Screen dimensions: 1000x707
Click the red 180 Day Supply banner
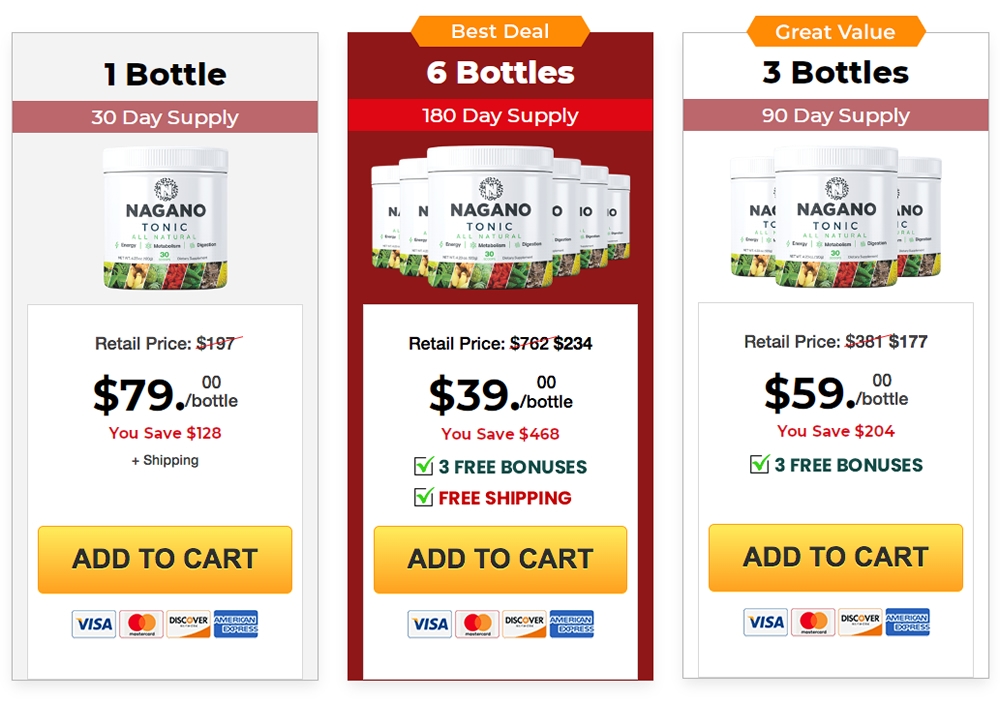[x=500, y=116]
